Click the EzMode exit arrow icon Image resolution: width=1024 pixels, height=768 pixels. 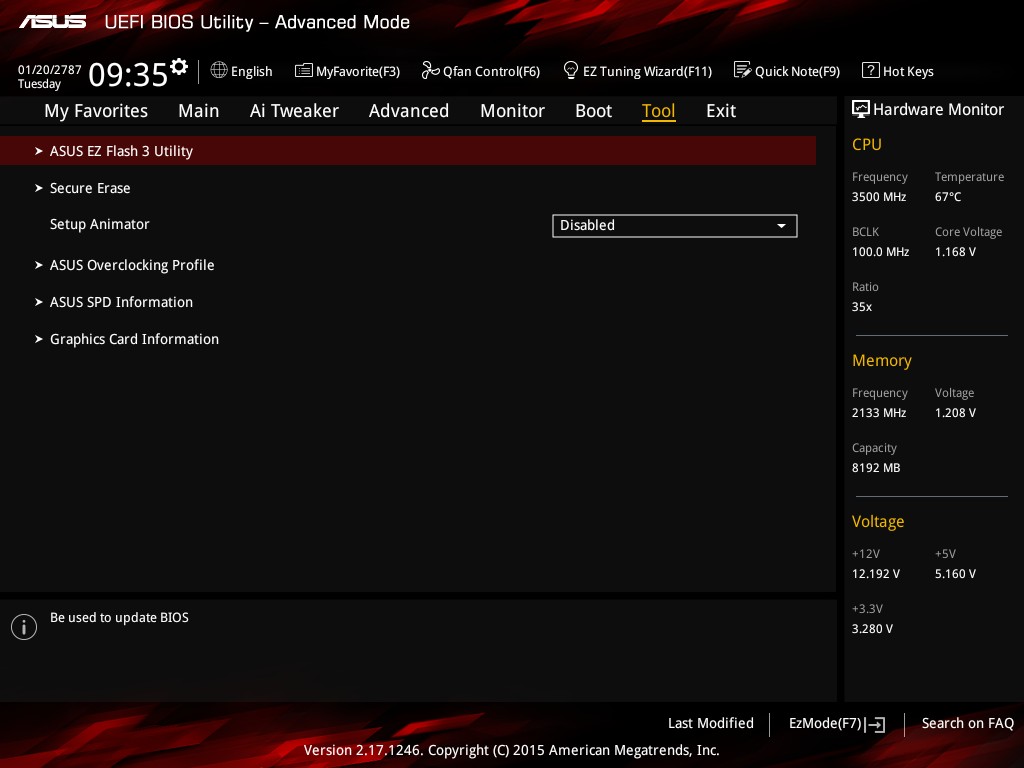pyautogui.click(x=875, y=724)
